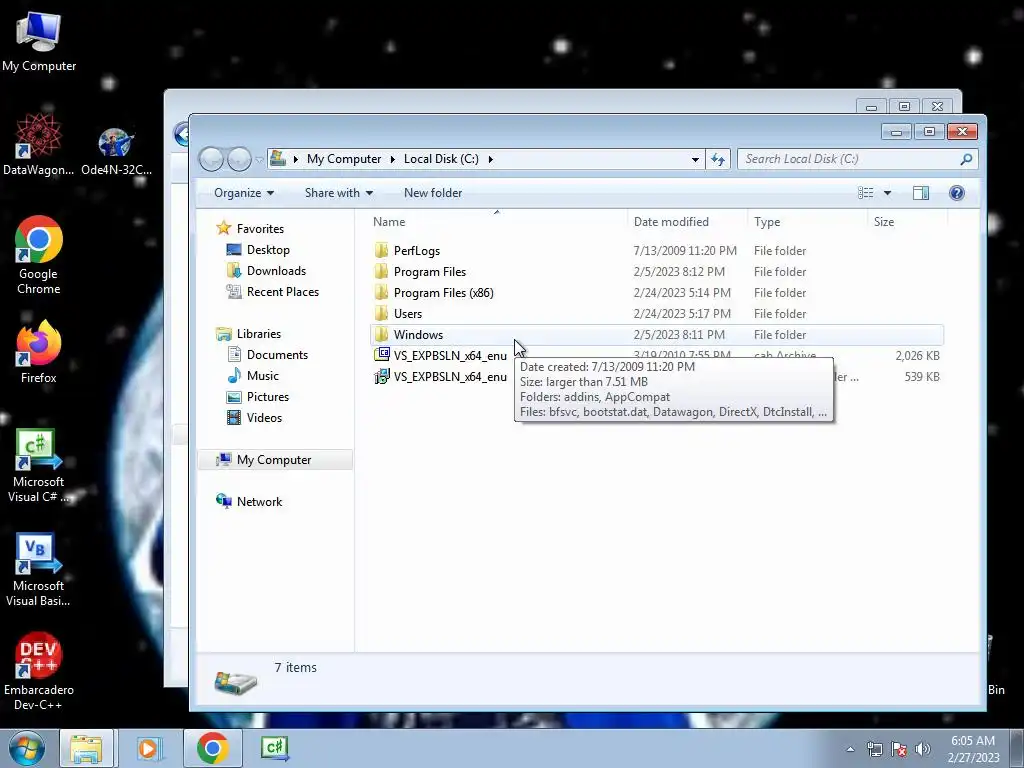Click the volume speaker tray icon

click(923, 749)
